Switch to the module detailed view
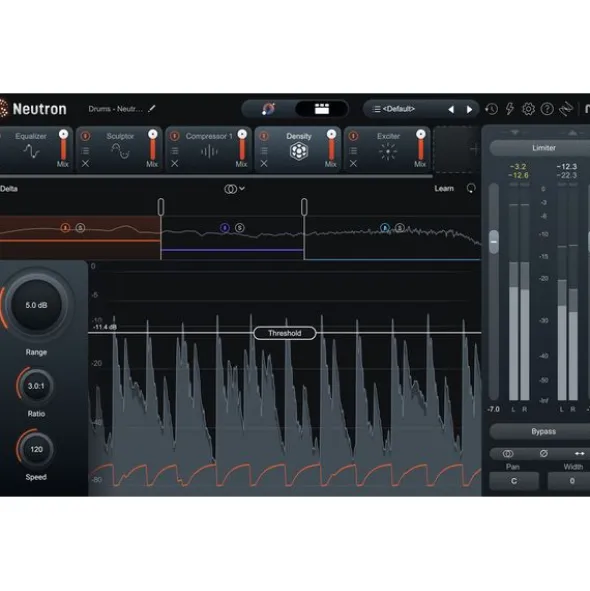Image resolution: width=590 pixels, height=591 pixels. click(322, 109)
